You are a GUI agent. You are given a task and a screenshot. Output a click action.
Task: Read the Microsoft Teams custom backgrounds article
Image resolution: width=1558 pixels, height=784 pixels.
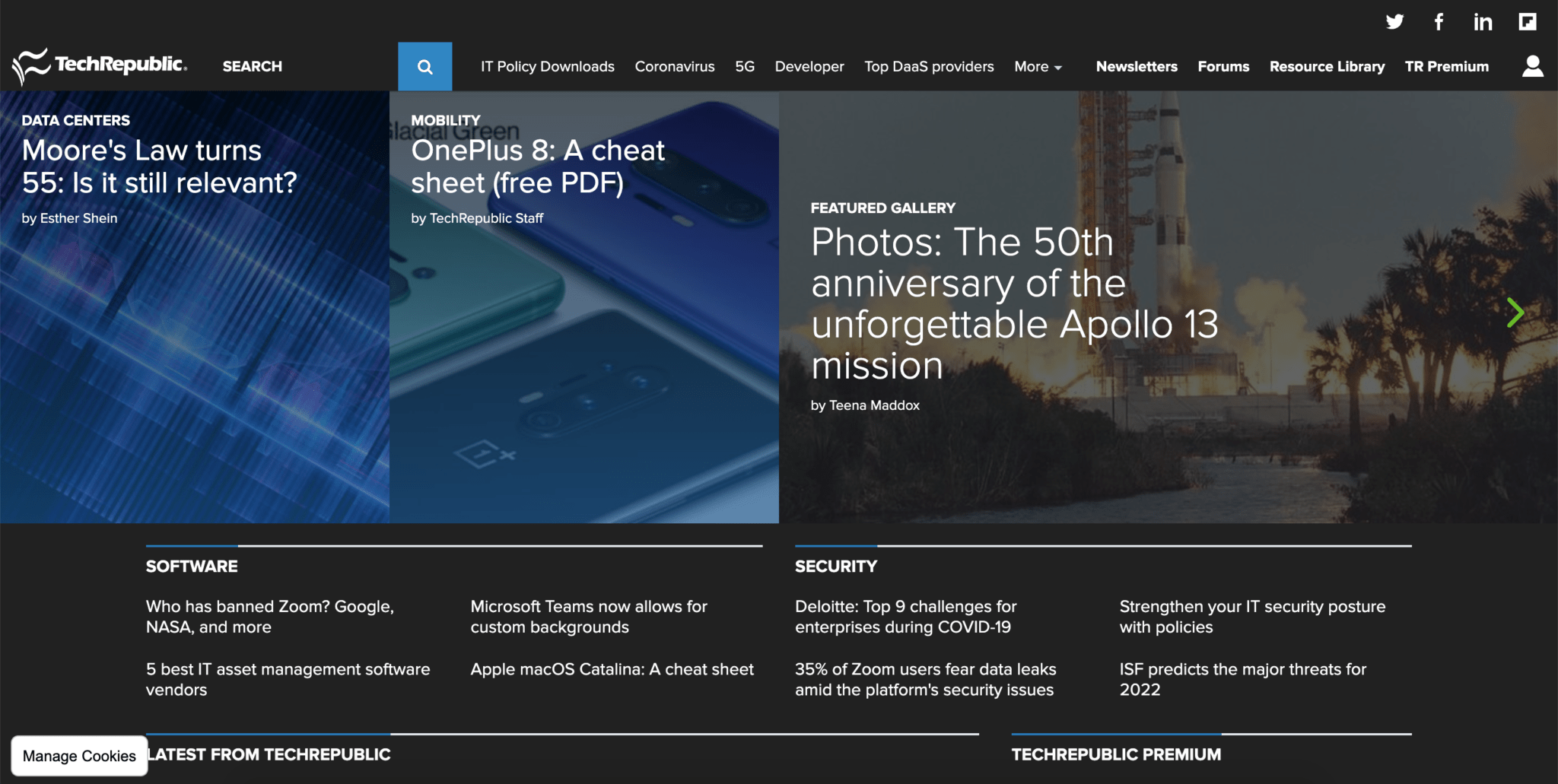[x=589, y=617]
